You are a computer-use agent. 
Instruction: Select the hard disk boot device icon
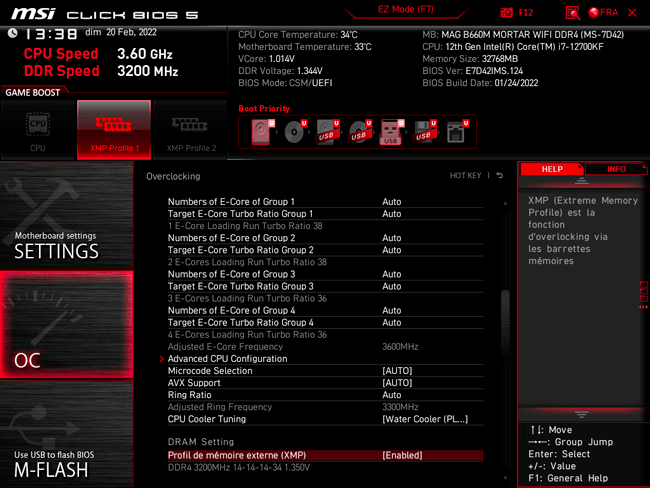tap(262, 131)
